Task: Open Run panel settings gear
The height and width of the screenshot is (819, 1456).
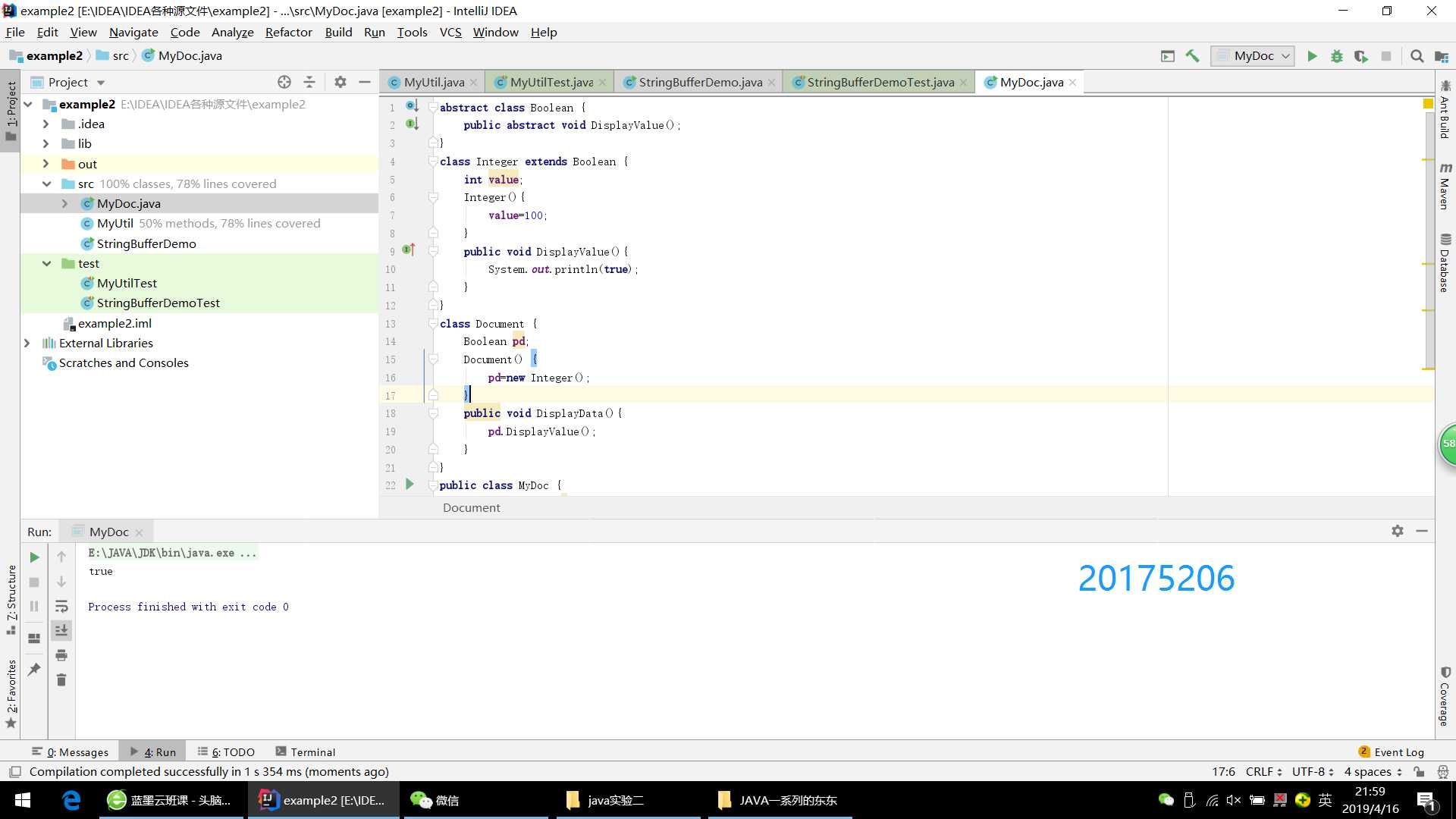Action: click(1398, 531)
